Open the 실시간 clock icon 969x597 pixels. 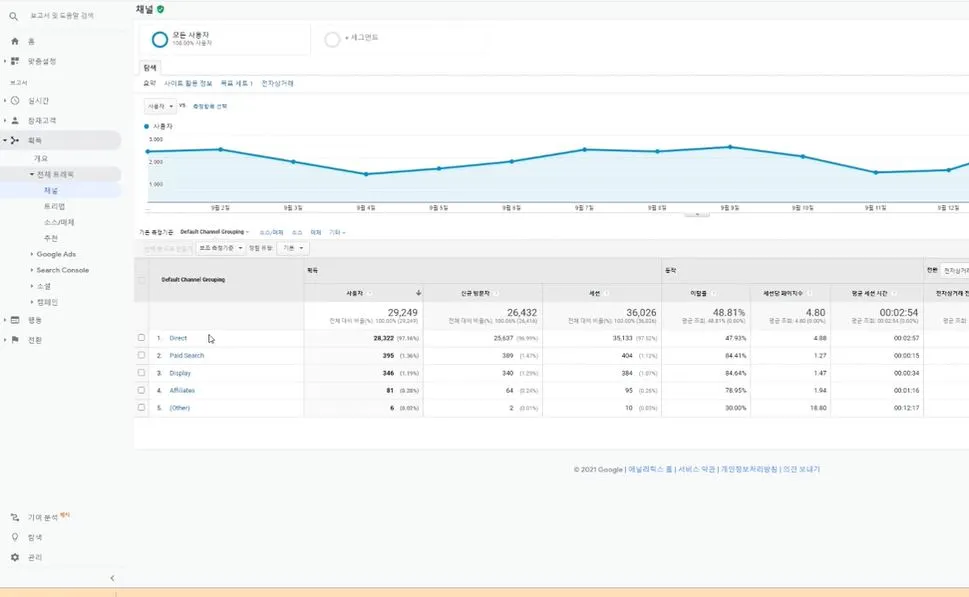click(x=15, y=101)
